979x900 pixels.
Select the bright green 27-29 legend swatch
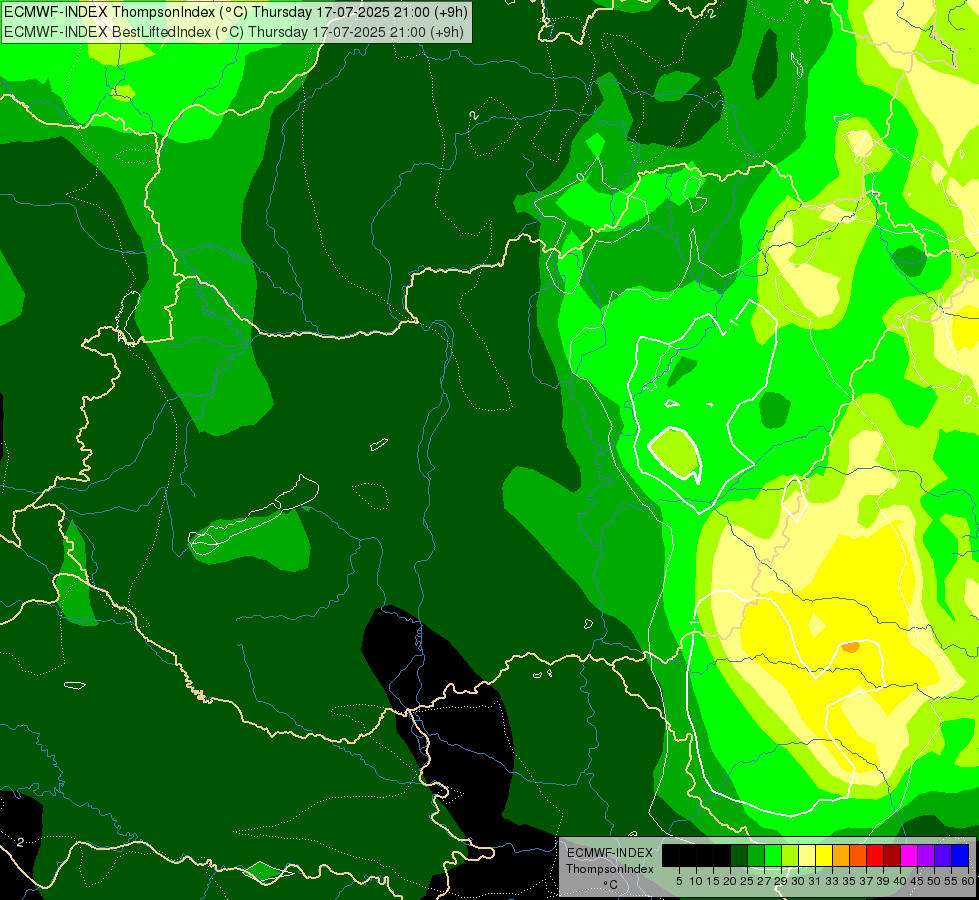(x=773, y=855)
